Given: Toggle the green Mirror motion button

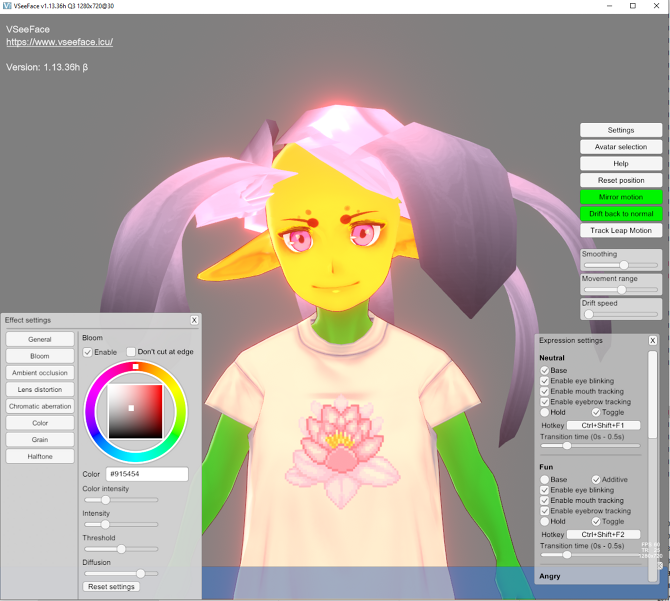Looking at the screenshot, I should [621, 197].
